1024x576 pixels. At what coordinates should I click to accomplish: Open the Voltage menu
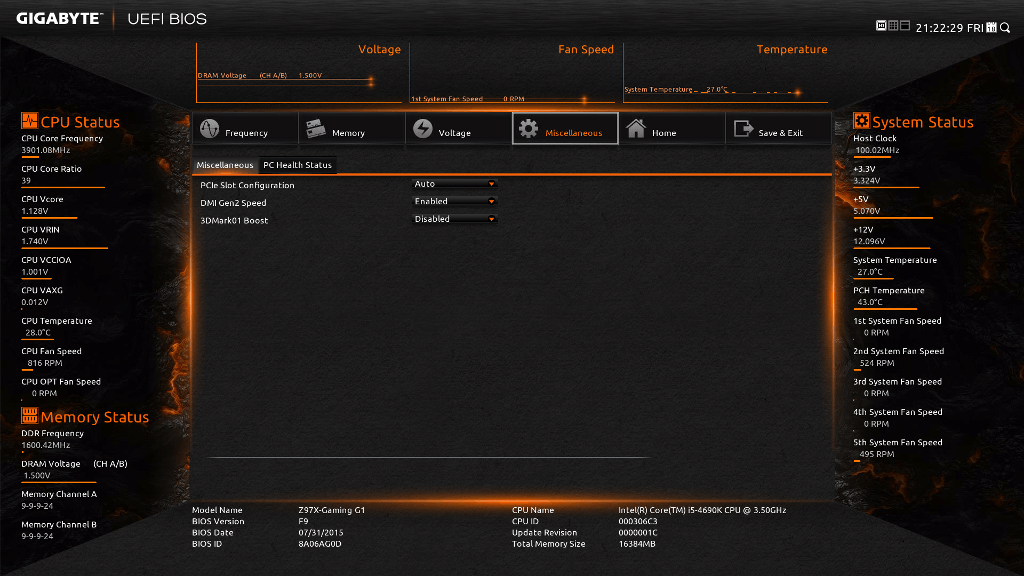458,129
